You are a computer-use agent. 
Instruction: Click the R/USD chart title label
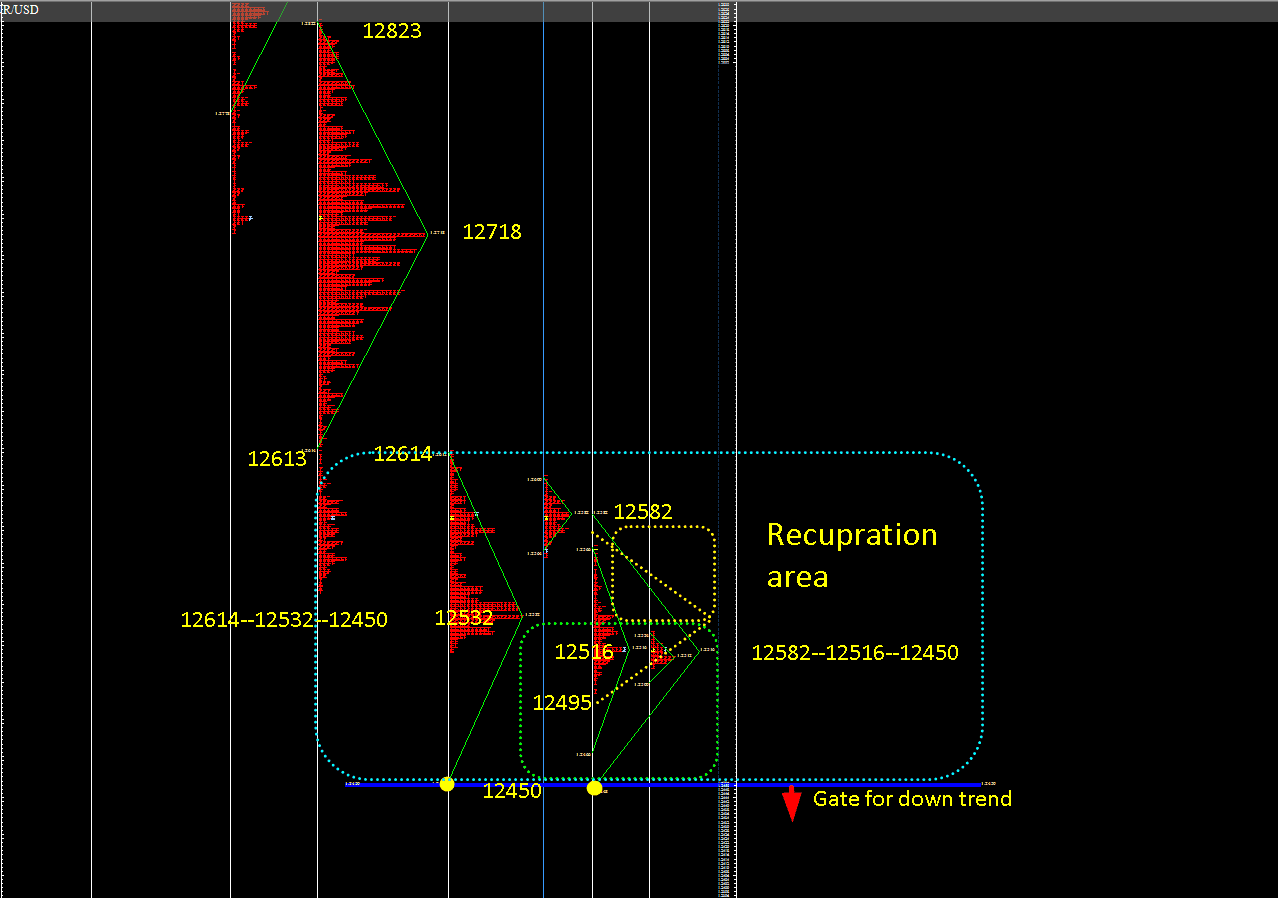click(x=20, y=10)
